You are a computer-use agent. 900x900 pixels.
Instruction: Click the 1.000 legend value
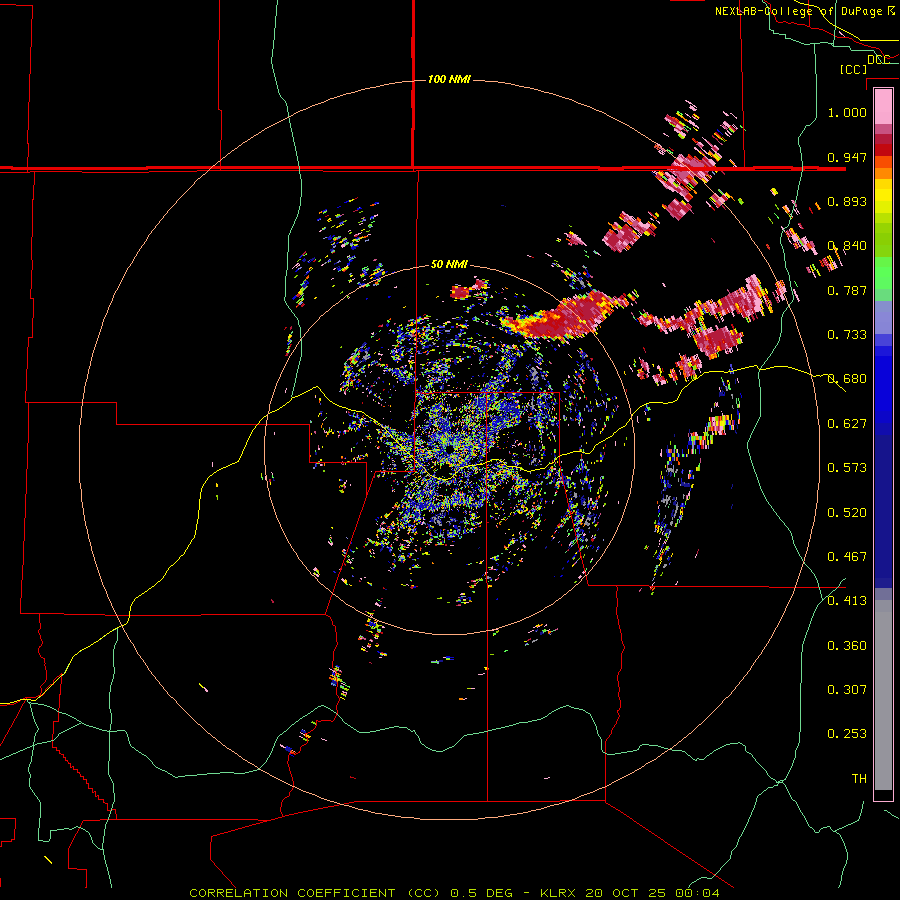(x=847, y=112)
